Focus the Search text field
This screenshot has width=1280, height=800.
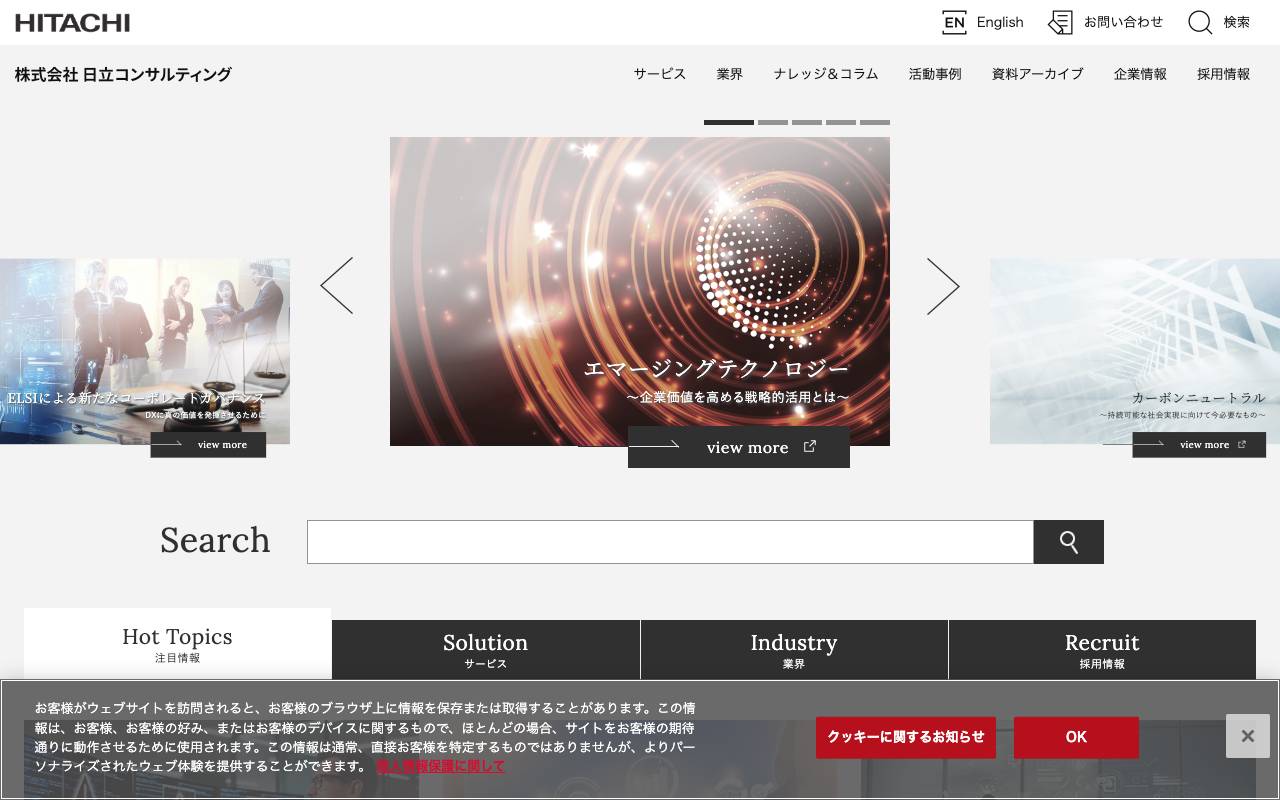click(x=670, y=542)
